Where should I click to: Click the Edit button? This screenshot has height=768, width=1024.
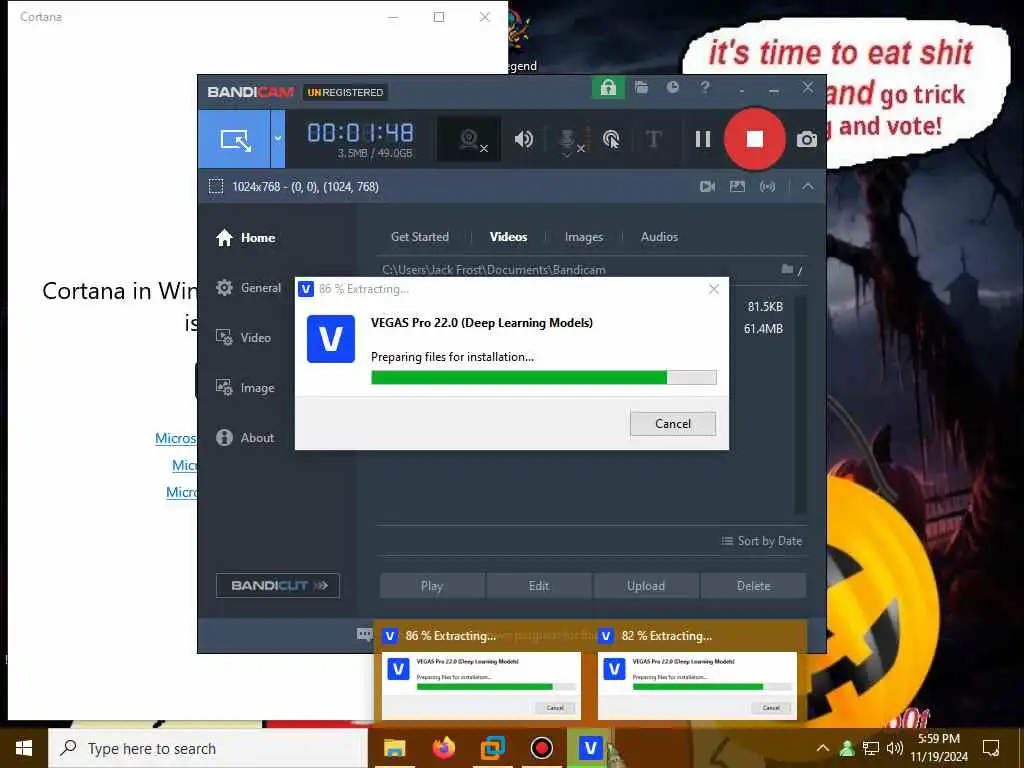point(539,586)
